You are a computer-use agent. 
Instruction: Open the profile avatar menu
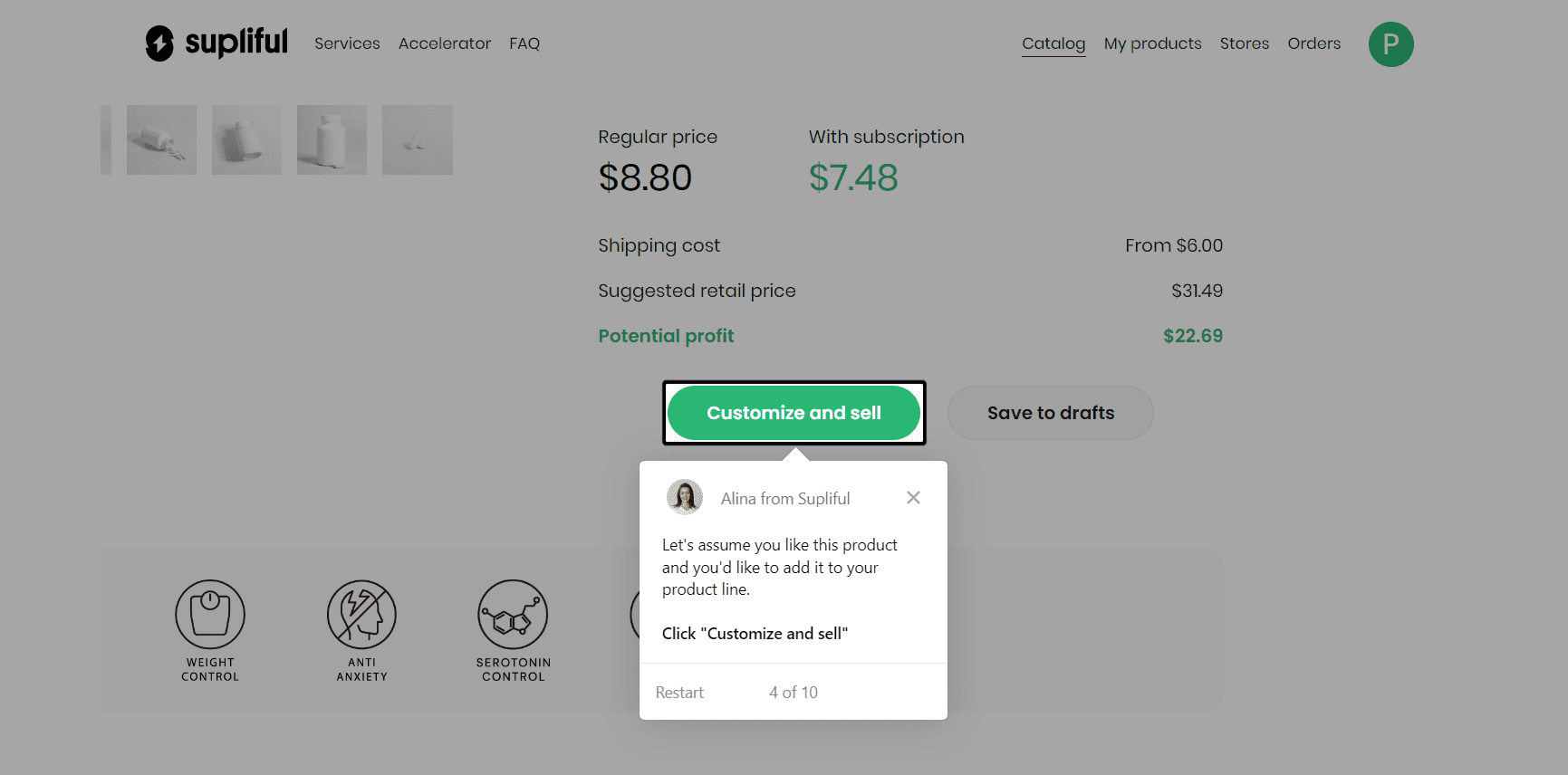(x=1390, y=44)
